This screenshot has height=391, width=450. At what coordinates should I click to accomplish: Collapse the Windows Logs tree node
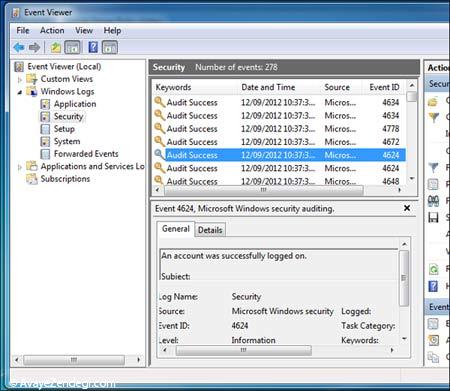pos(20,92)
